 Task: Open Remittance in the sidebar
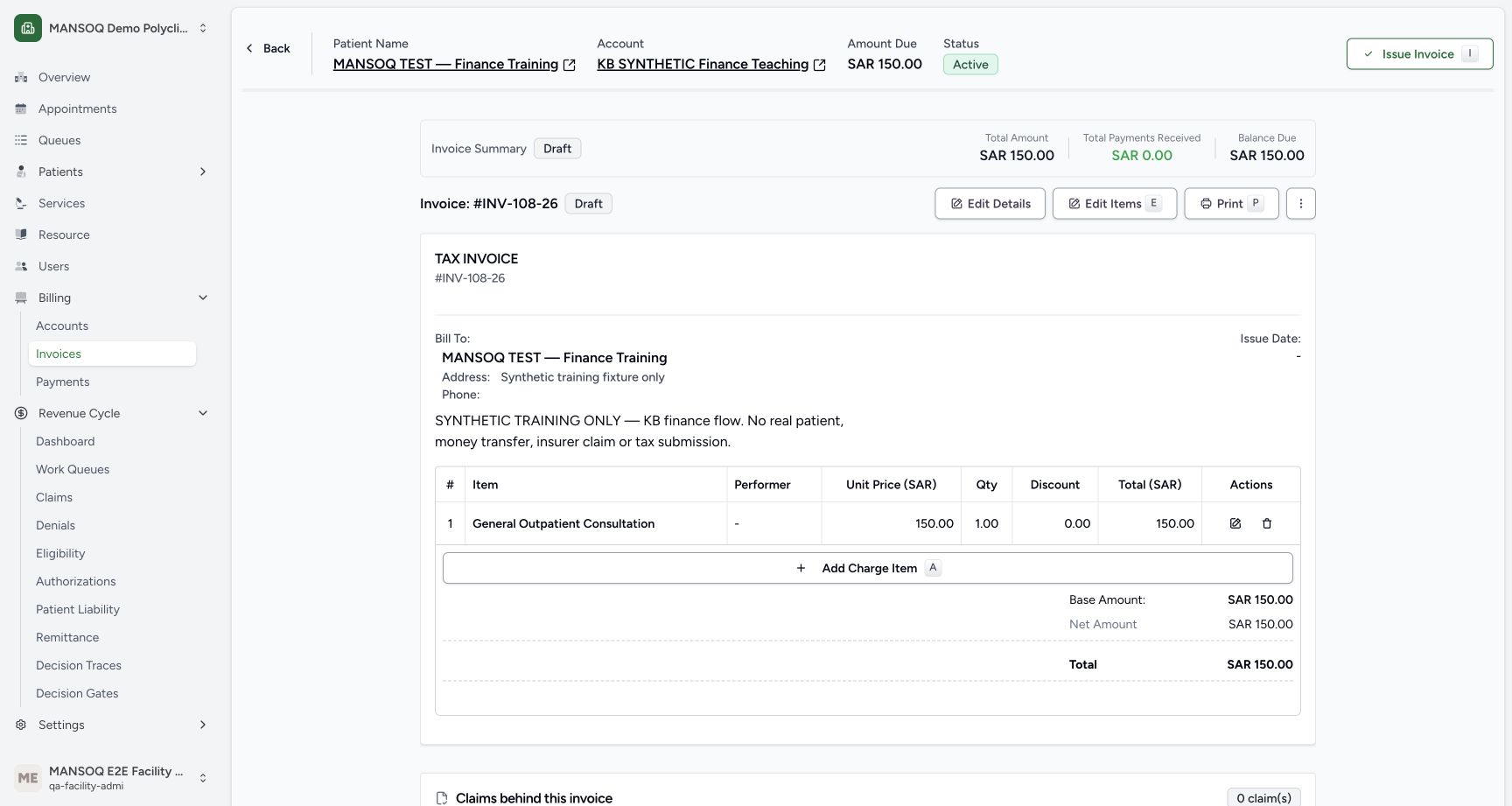tap(112, 637)
